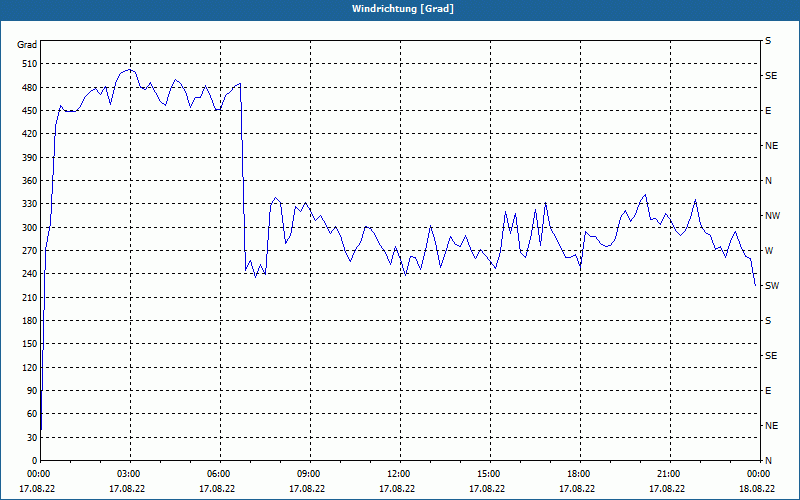Click the 17.08.22 date under 12:00
This screenshot has height=500, width=800.
click(x=397, y=488)
